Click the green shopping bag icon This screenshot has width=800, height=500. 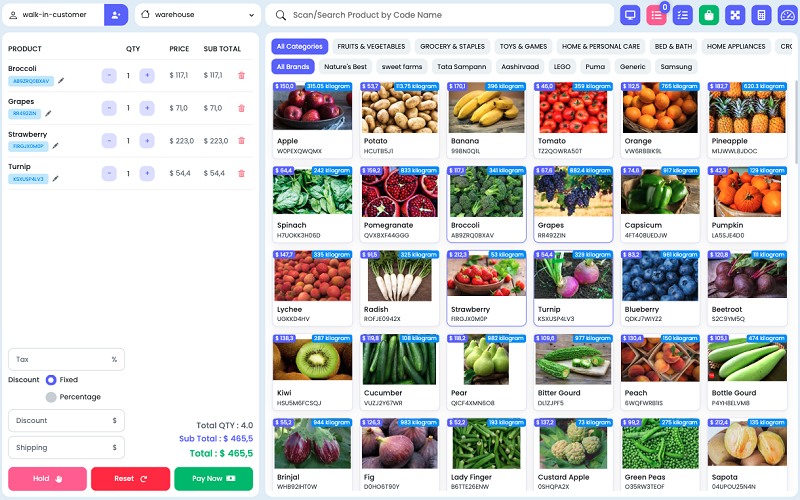pyautogui.click(x=709, y=15)
